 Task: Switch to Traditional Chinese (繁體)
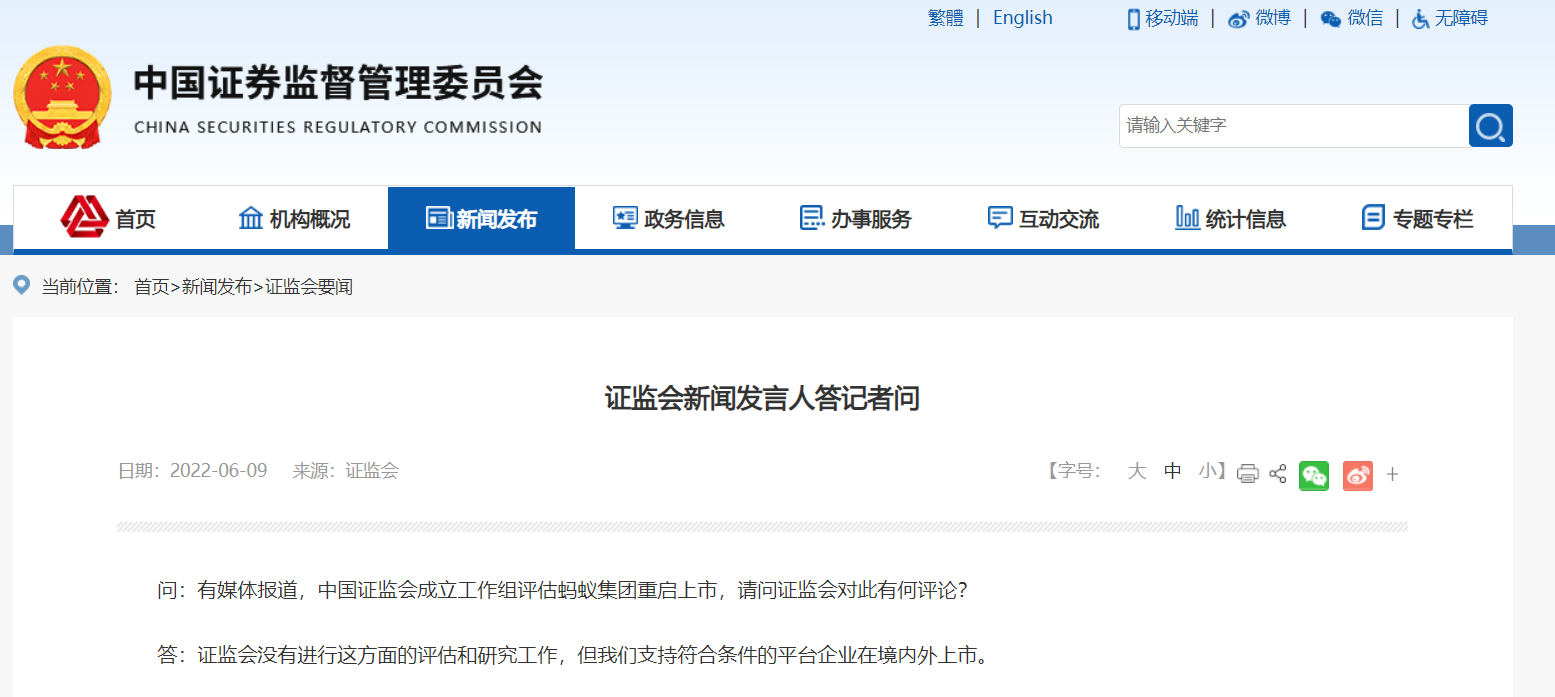click(x=945, y=18)
